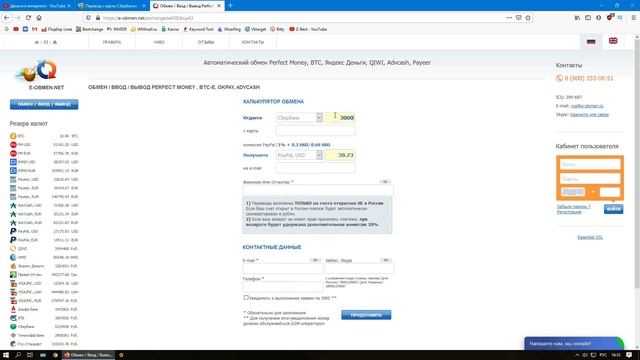Screen dimensions: 640x360
Task: Click the Payeer USD reserve icon
Action: (x=13, y=179)
